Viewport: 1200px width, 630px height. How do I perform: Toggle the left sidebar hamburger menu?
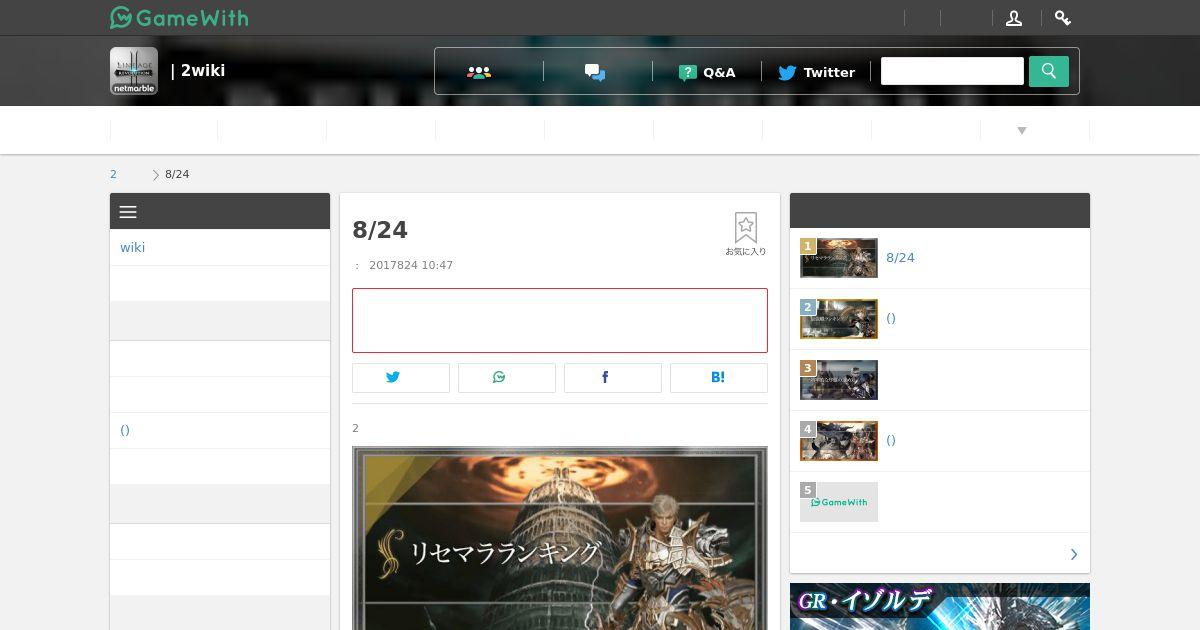tap(128, 212)
